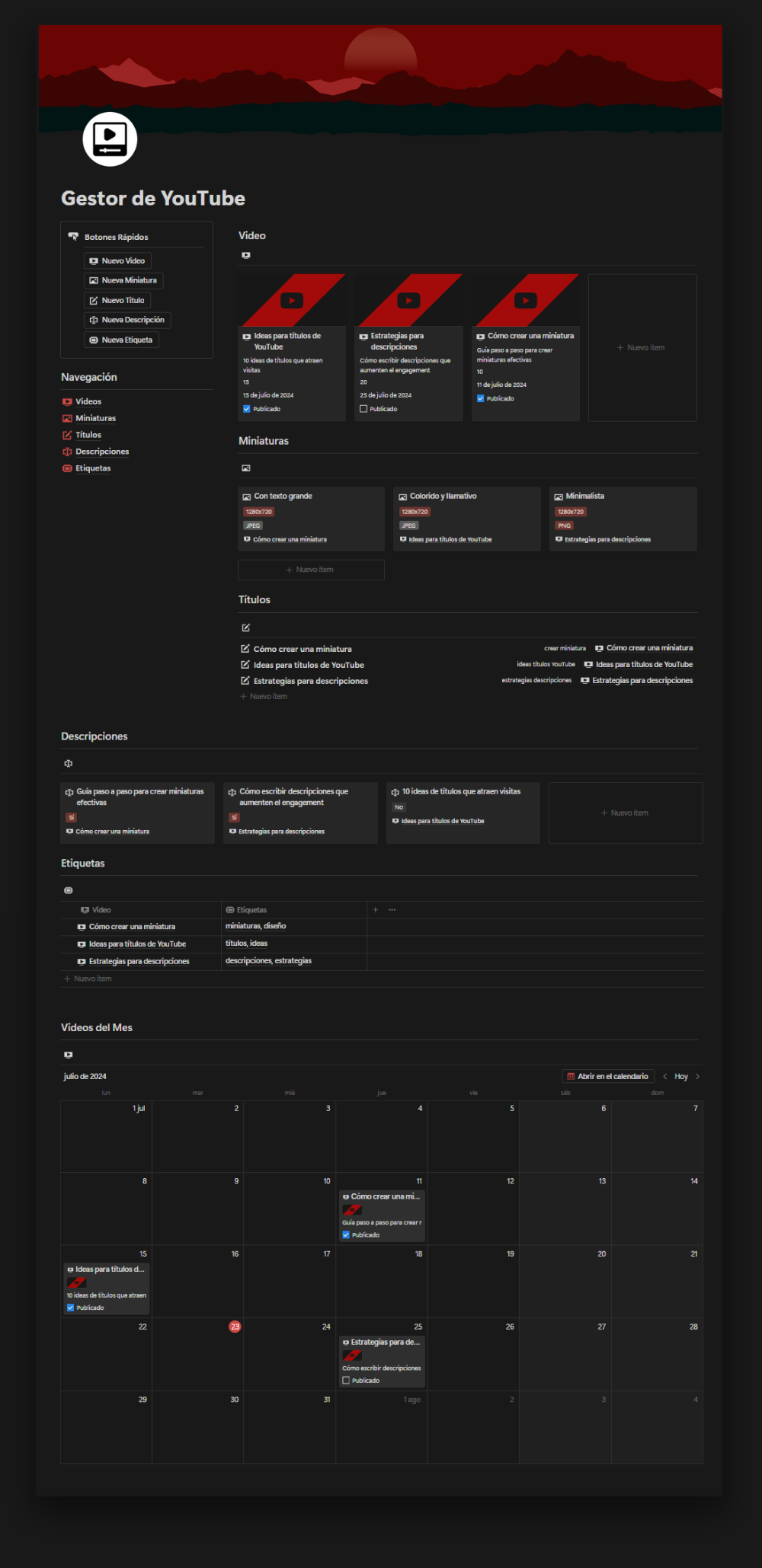This screenshot has height=1568, width=762.
Task: Check Publicado on Estrategias para descripciones card
Action: (363, 409)
